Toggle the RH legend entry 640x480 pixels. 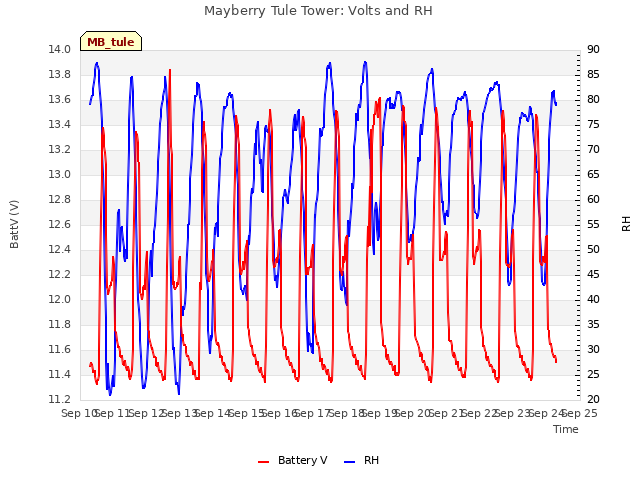pos(362,460)
